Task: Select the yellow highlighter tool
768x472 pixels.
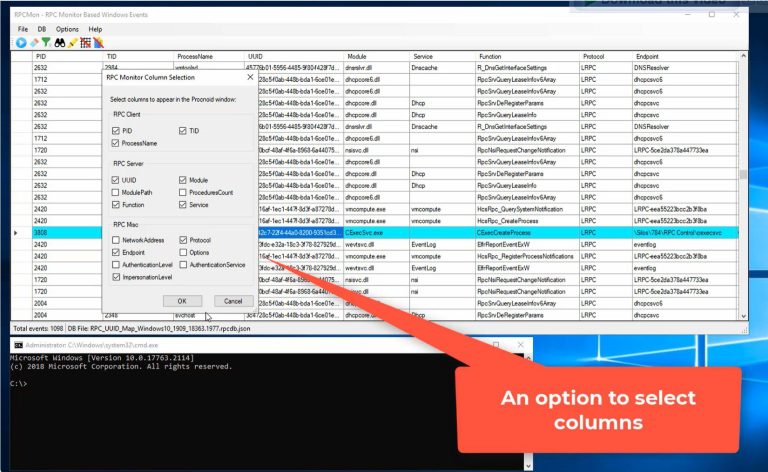Action: point(72,43)
